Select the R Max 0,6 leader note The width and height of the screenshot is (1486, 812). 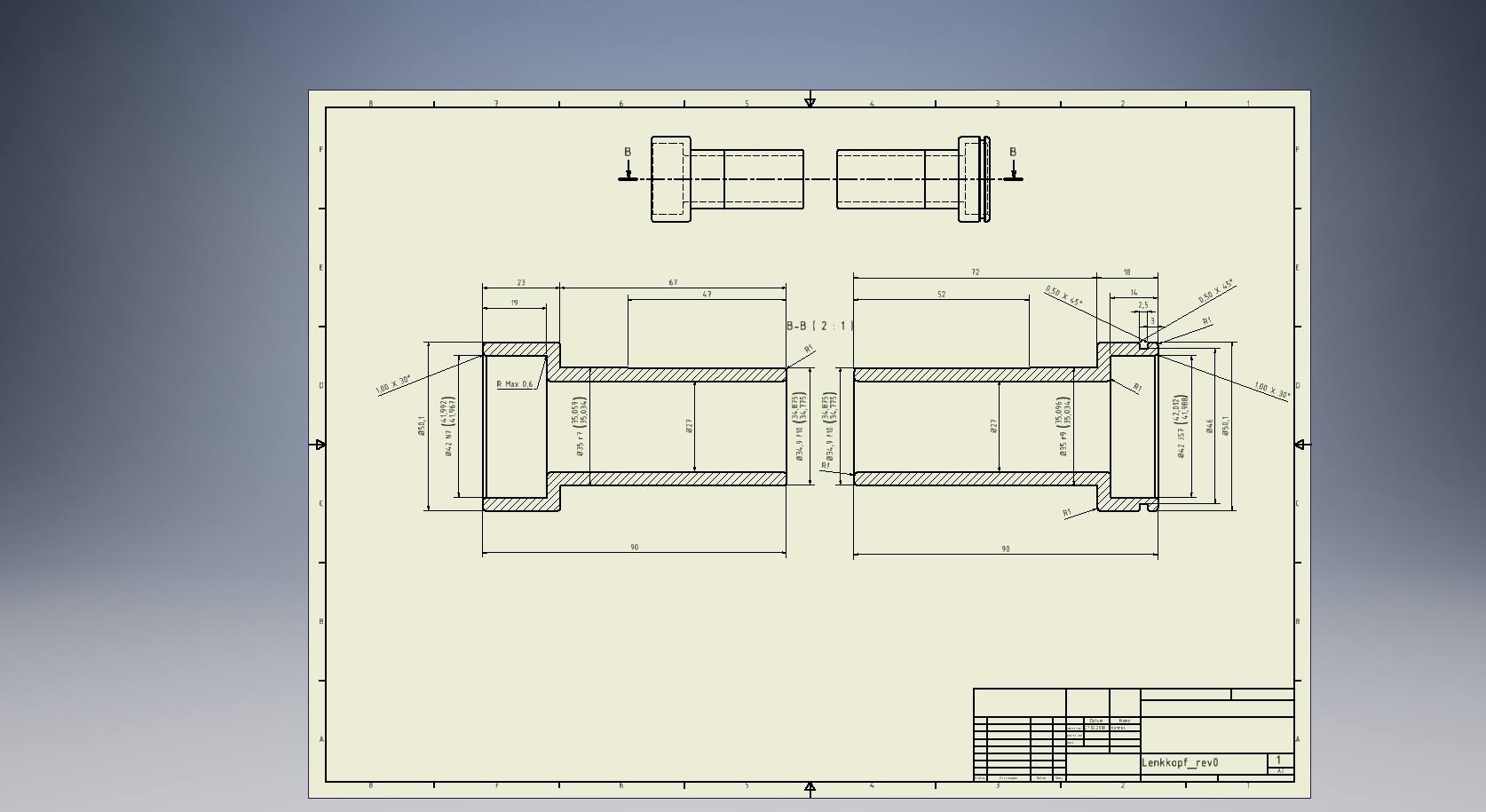click(515, 384)
